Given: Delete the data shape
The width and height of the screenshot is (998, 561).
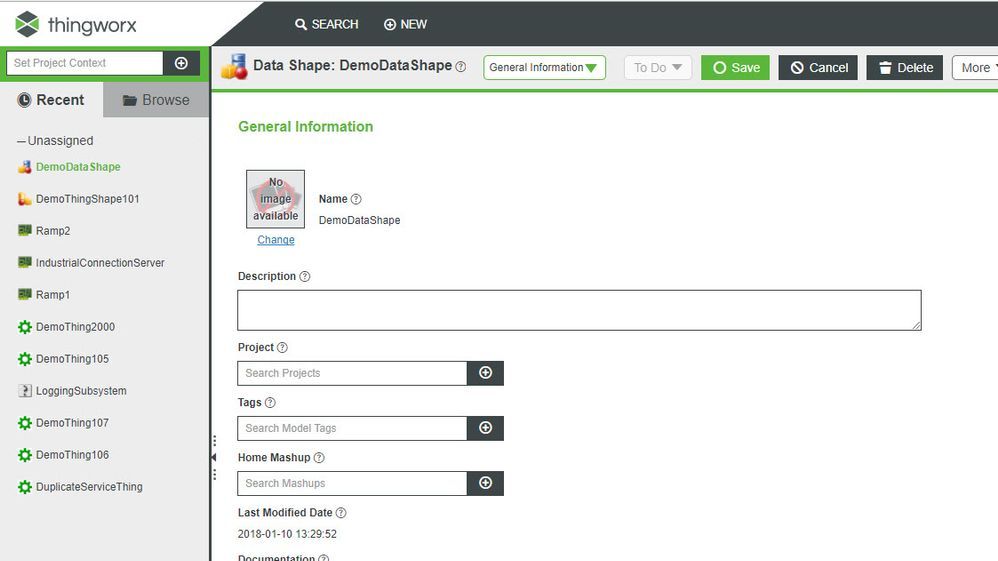Looking at the screenshot, I should coord(904,67).
